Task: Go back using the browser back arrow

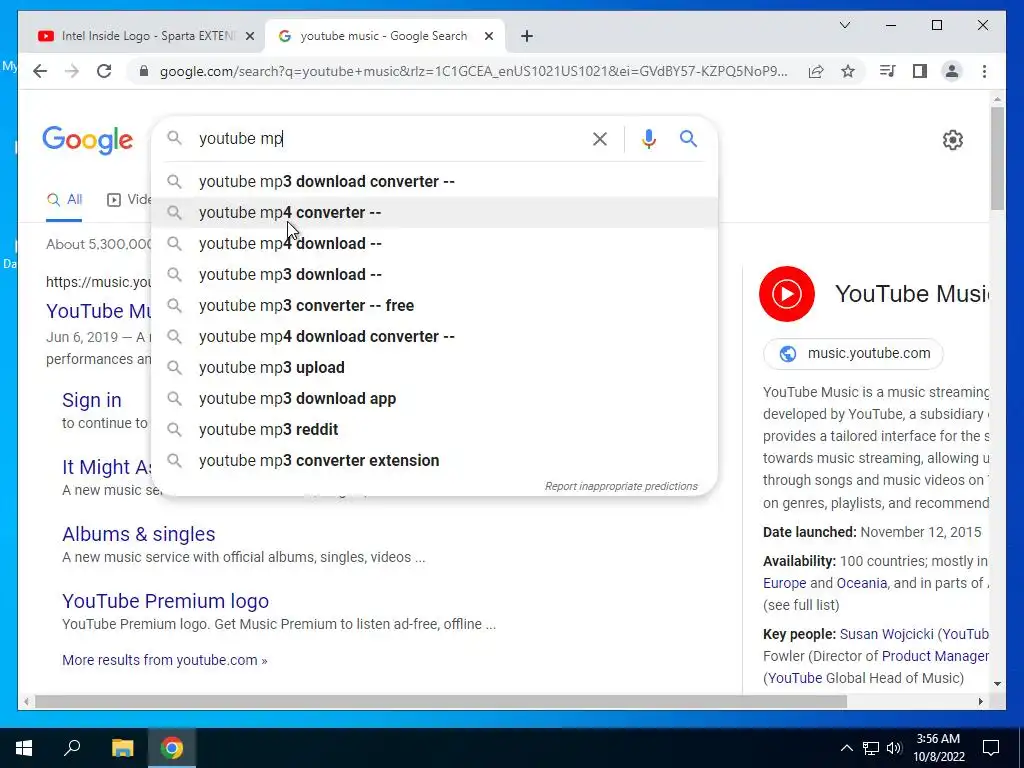Action: tap(40, 71)
